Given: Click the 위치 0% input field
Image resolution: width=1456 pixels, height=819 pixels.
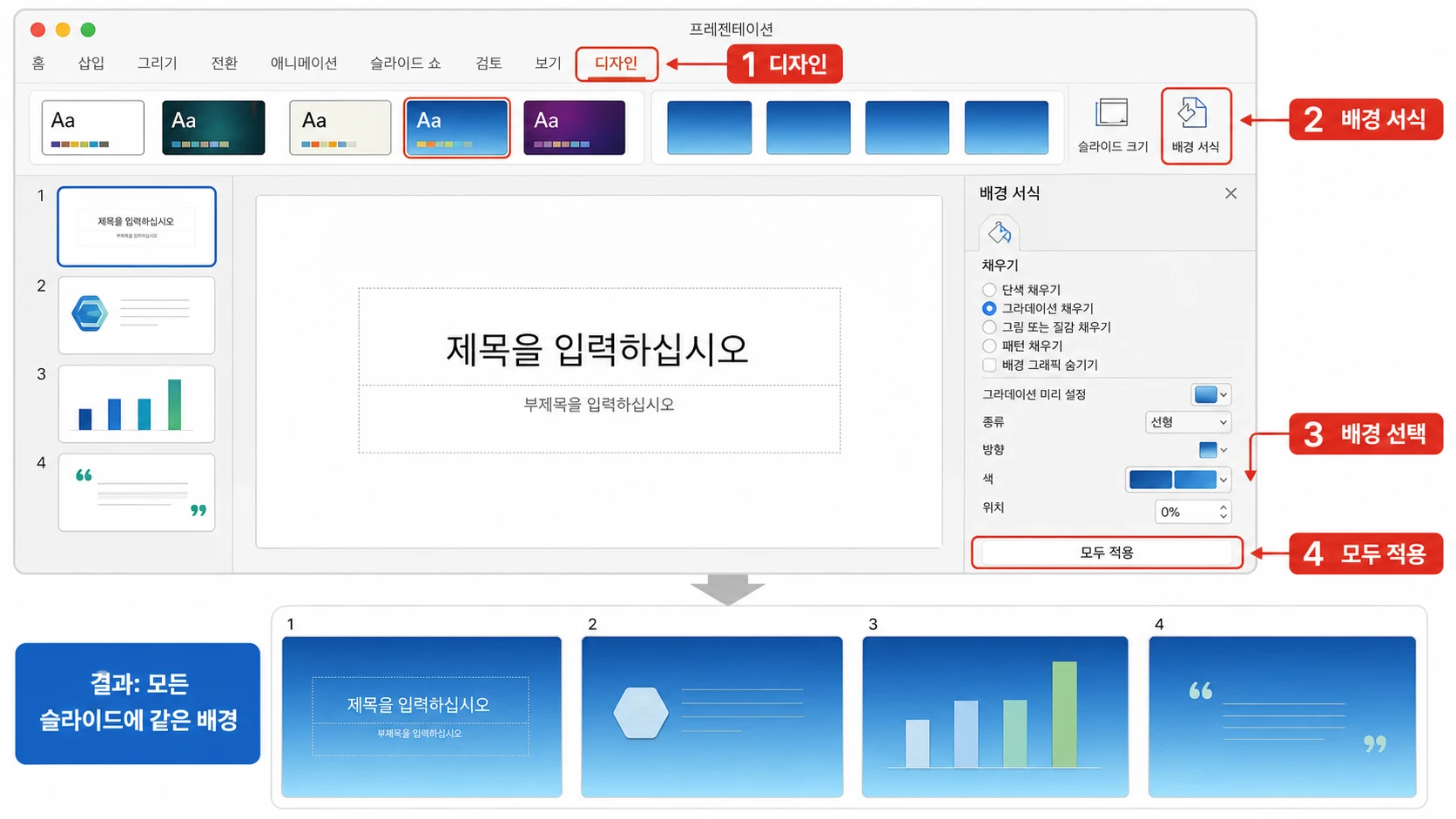Looking at the screenshot, I should tap(1185, 512).
